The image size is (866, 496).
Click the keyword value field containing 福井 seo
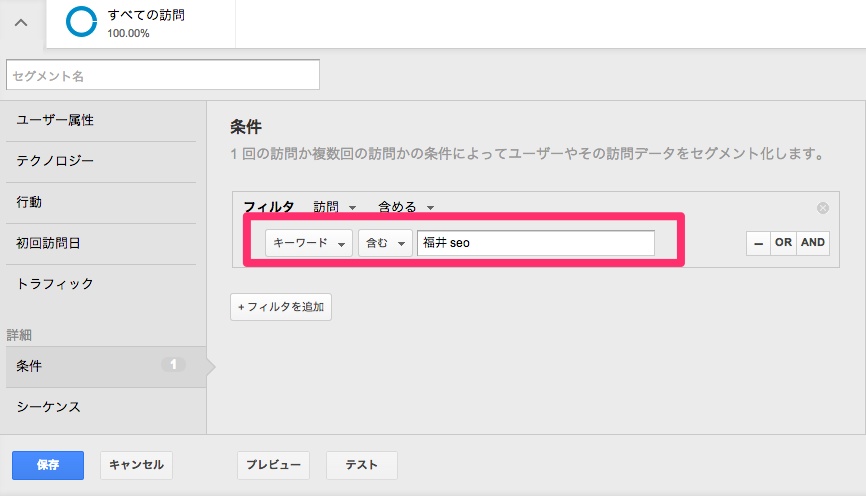535,243
